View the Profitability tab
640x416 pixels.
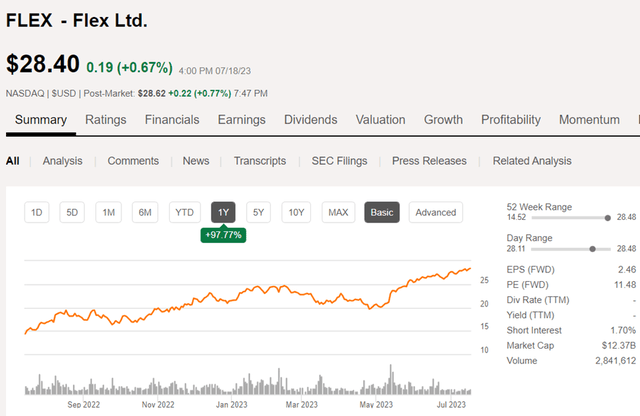click(511, 120)
